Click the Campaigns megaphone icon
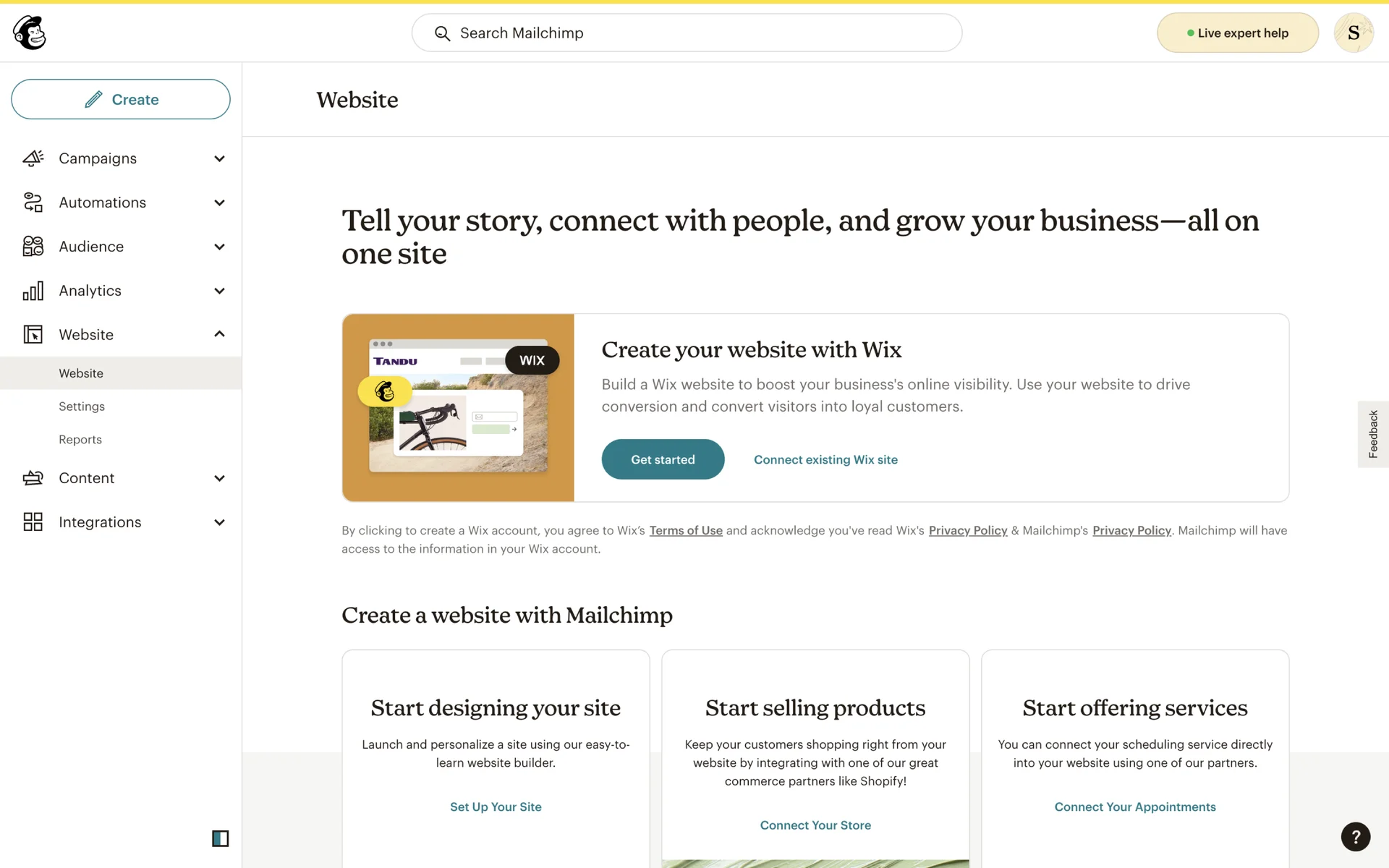The height and width of the screenshot is (868, 1389). pos(33,158)
